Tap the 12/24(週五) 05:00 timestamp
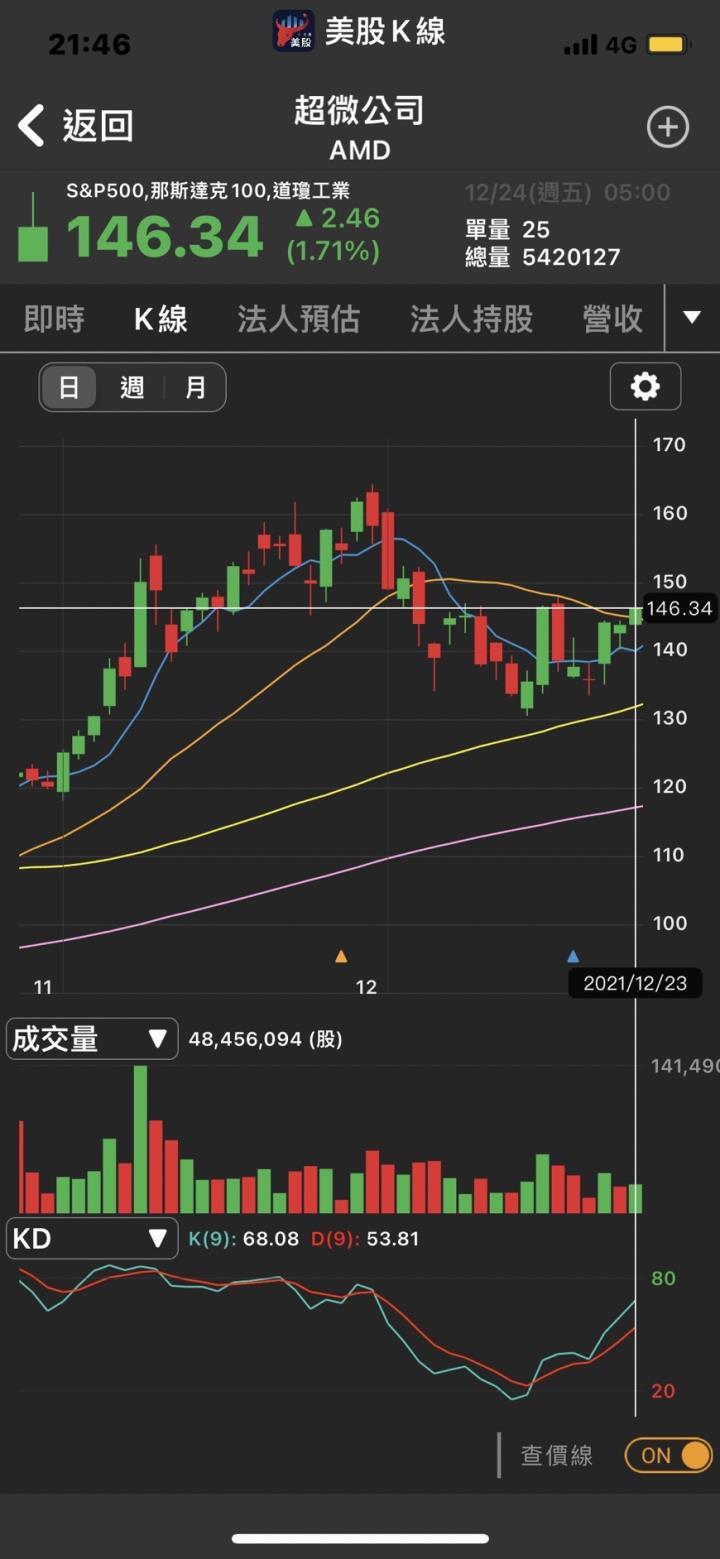The width and height of the screenshot is (720, 1559). coord(567,192)
